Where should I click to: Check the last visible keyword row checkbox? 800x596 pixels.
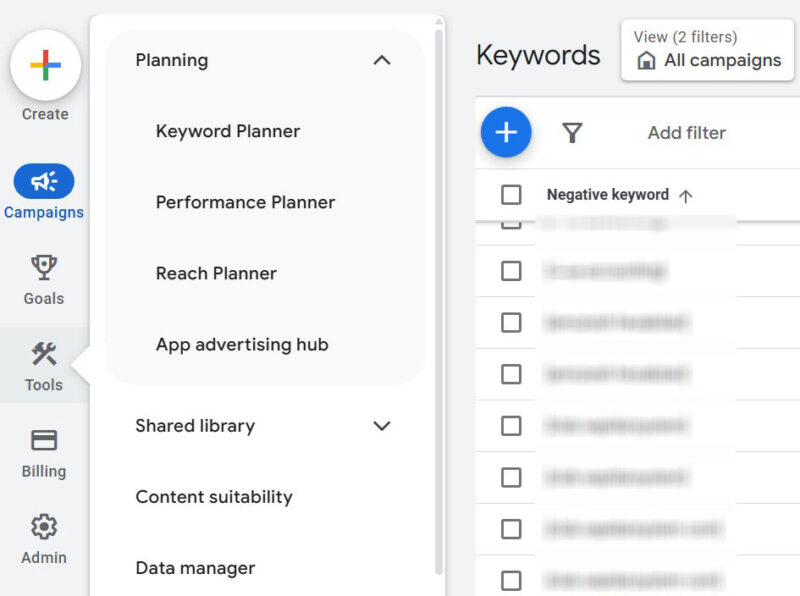point(511,580)
